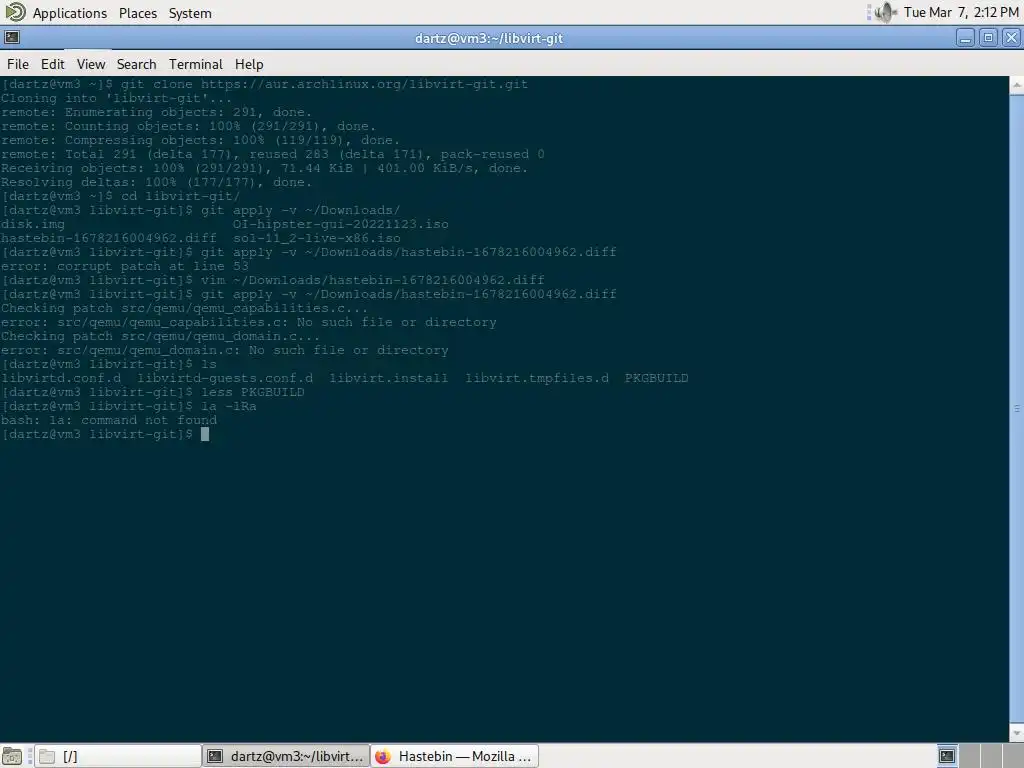Image resolution: width=1024 pixels, height=768 pixels.
Task: Maximize the terminal window
Action: point(988,38)
